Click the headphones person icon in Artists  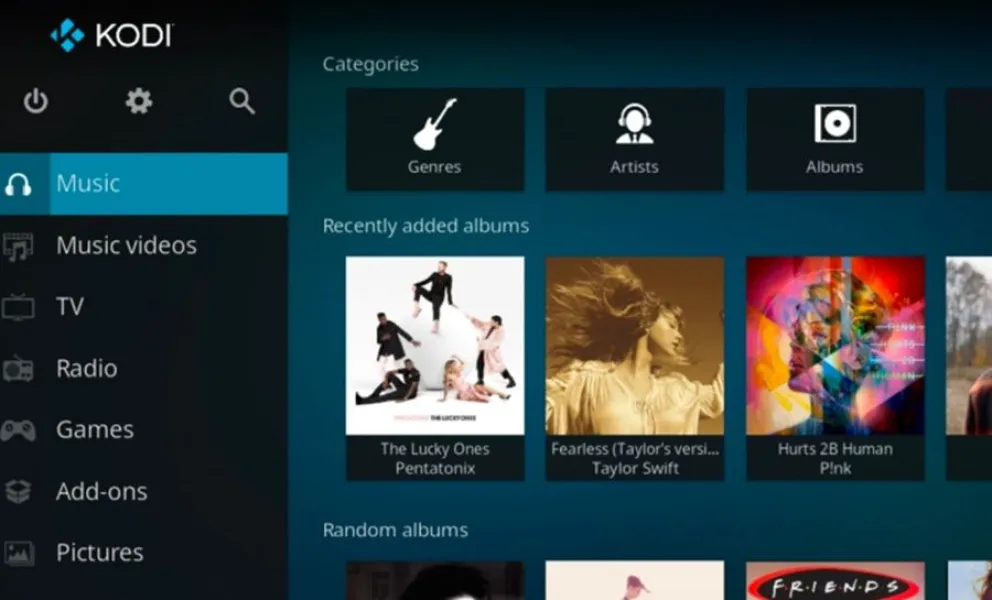[x=635, y=124]
